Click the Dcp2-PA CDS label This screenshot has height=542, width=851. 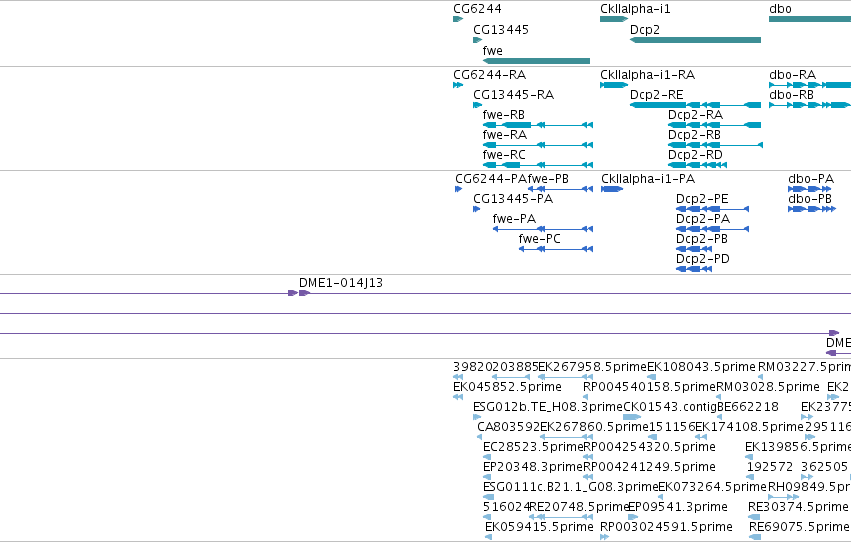pos(703,219)
